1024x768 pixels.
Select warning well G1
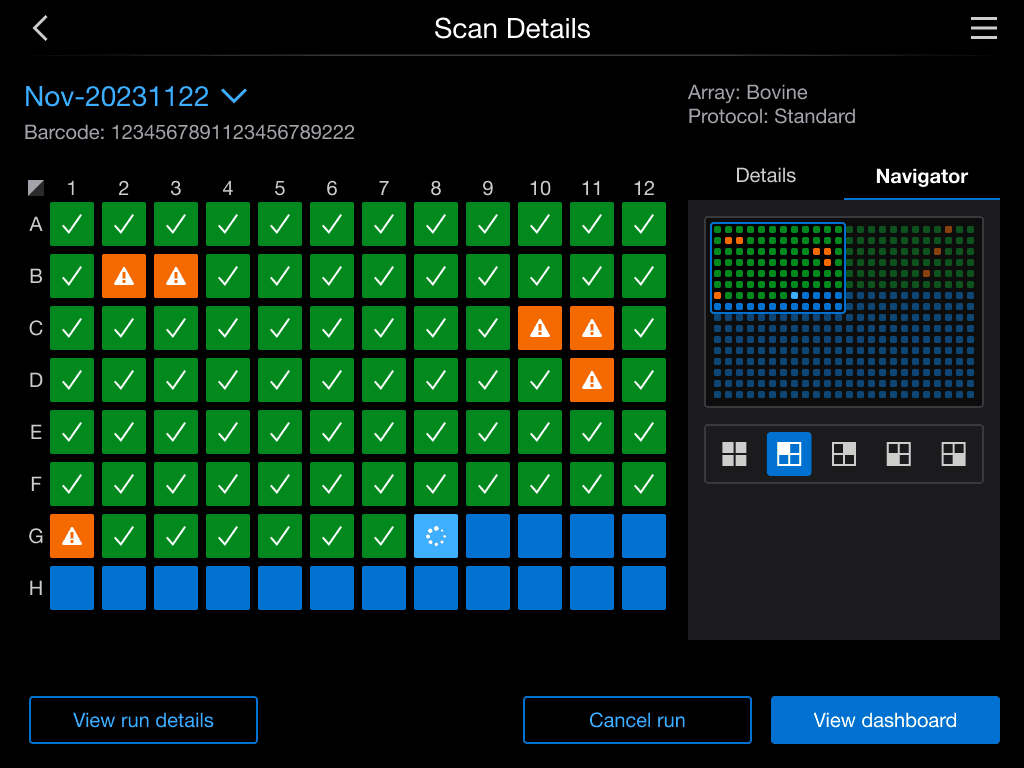tap(72, 536)
